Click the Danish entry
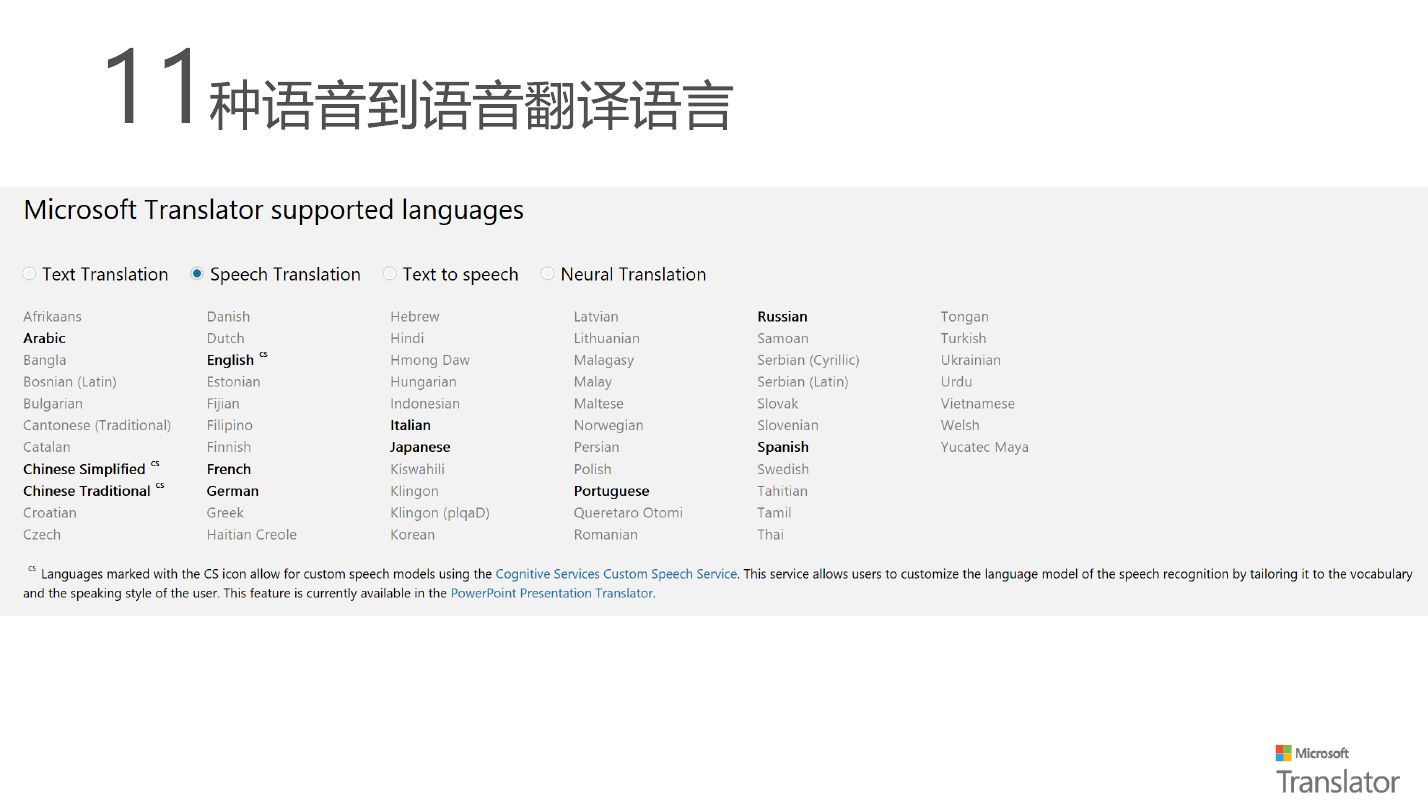This screenshot has height=804, width=1428. pyautogui.click(x=228, y=316)
